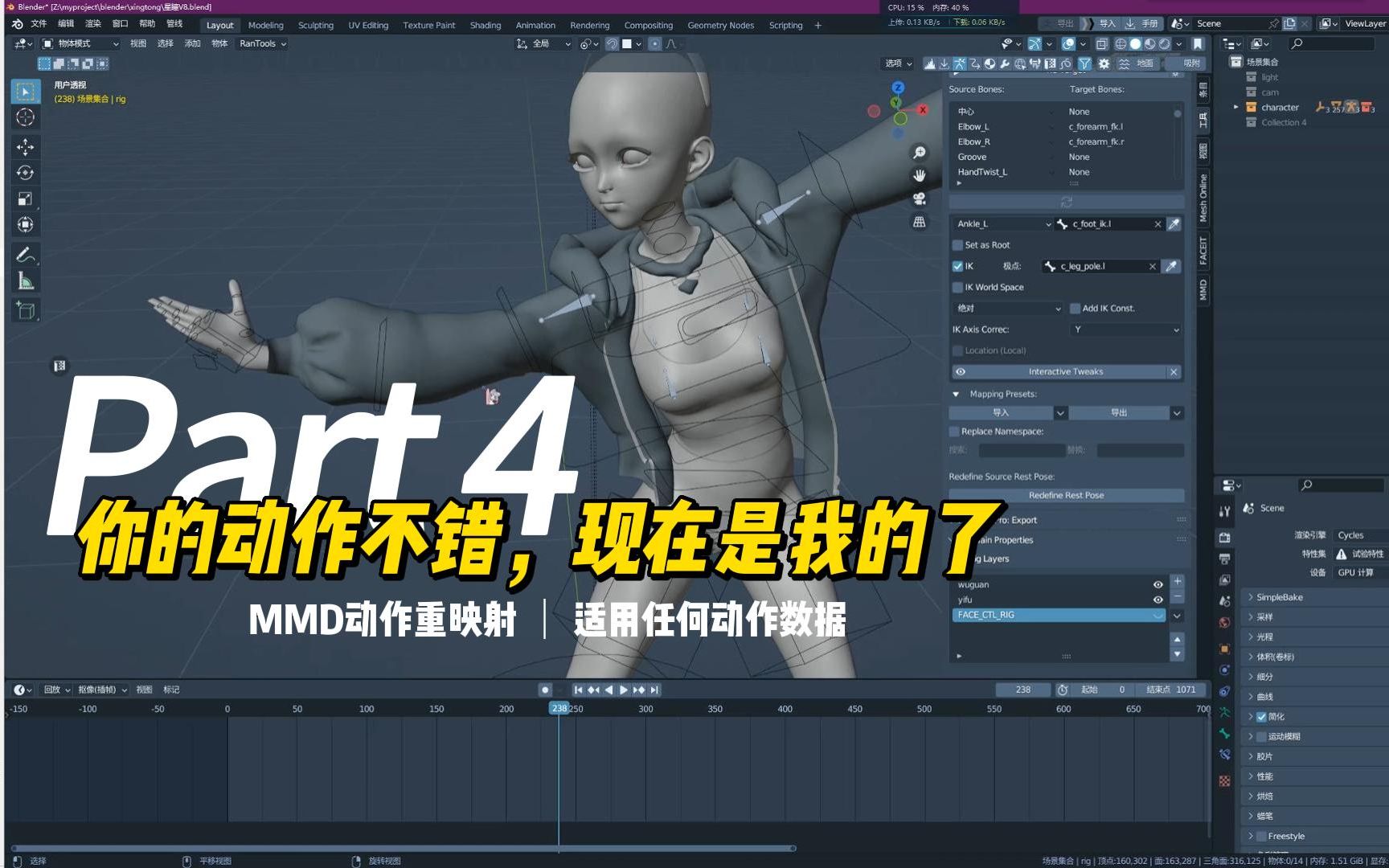Open the Geometry Nodes workspace tab
This screenshot has width=1389, height=868.
tap(720, 25)
